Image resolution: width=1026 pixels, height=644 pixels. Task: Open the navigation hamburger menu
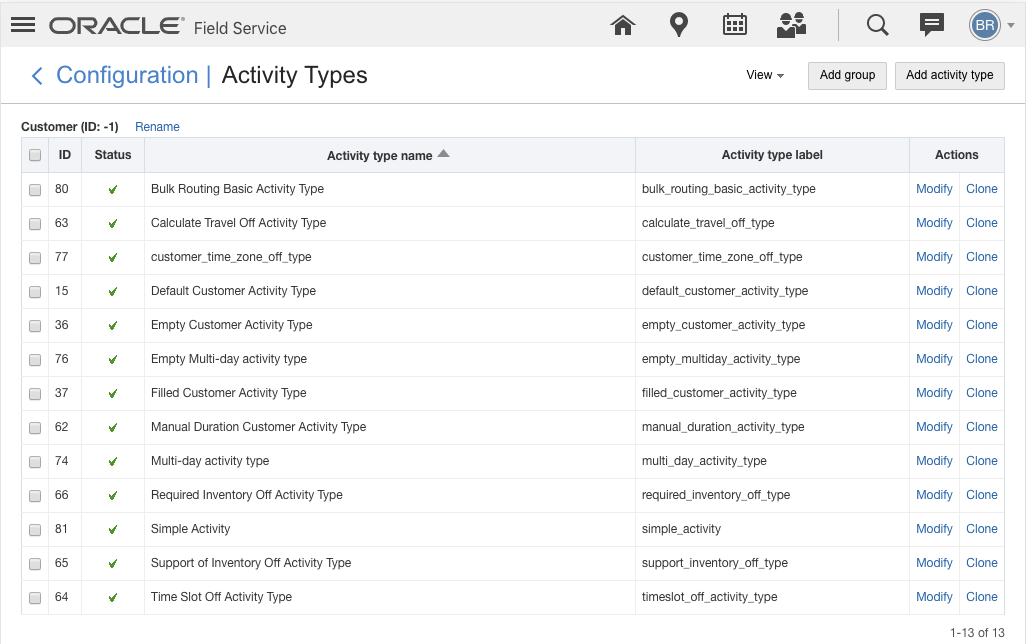[x=23, y=24]
